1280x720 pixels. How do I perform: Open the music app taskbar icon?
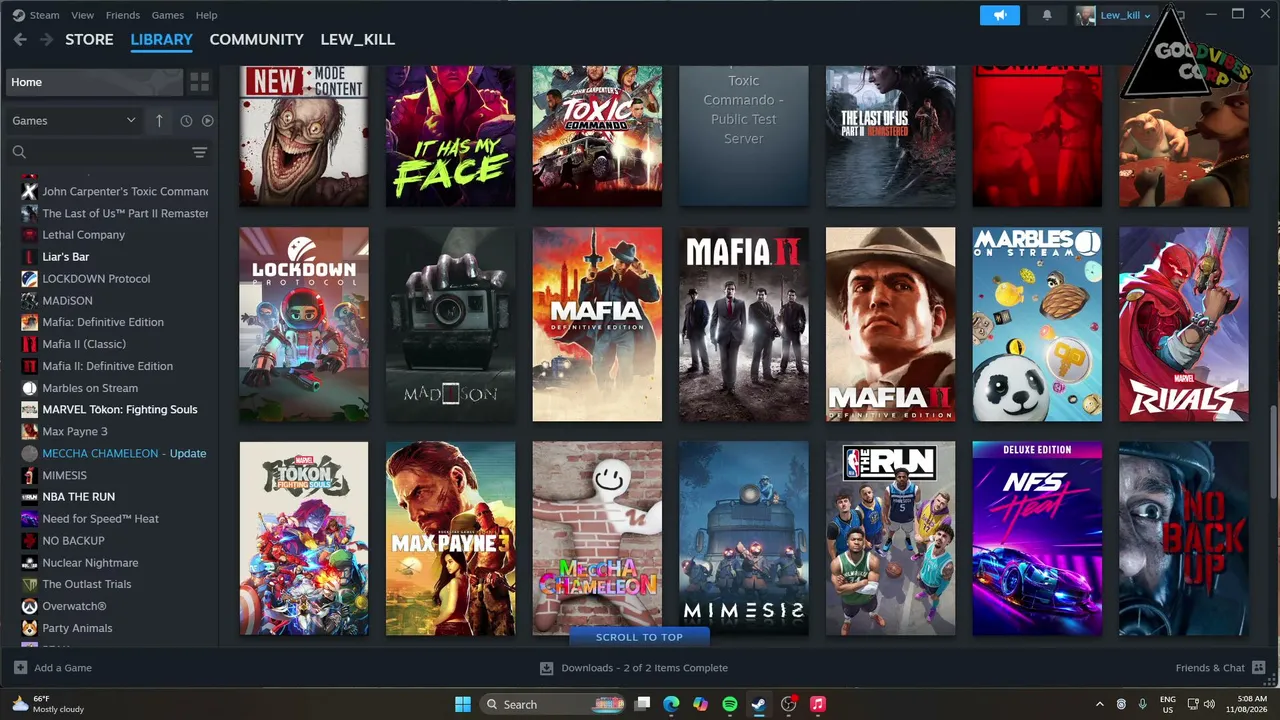(818, 704)
